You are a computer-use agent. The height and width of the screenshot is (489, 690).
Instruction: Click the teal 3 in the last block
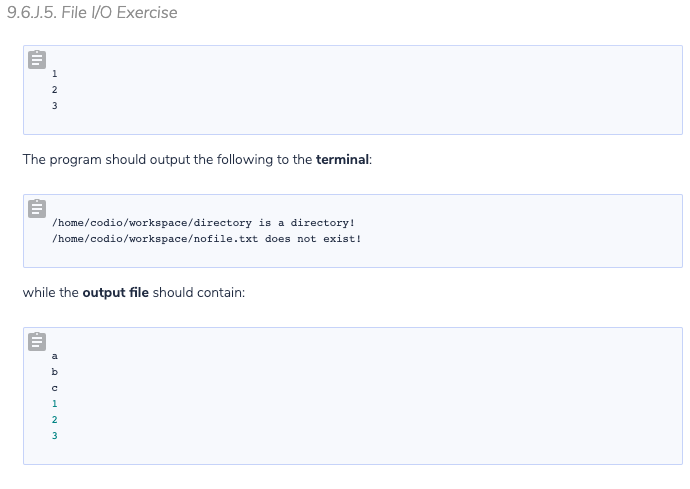[55, 435]
